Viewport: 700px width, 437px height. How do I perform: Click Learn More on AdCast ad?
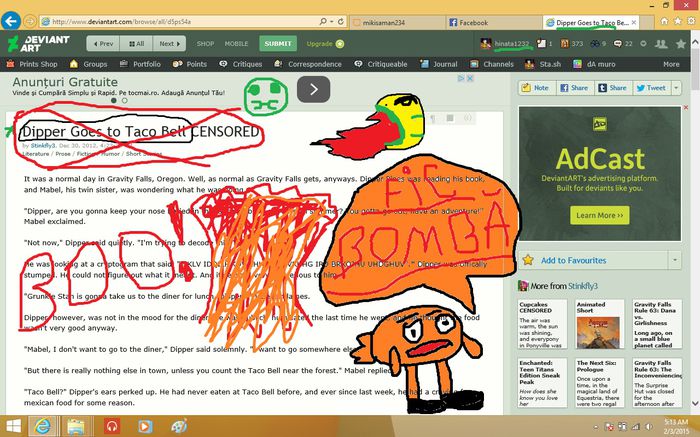[600, 215]
